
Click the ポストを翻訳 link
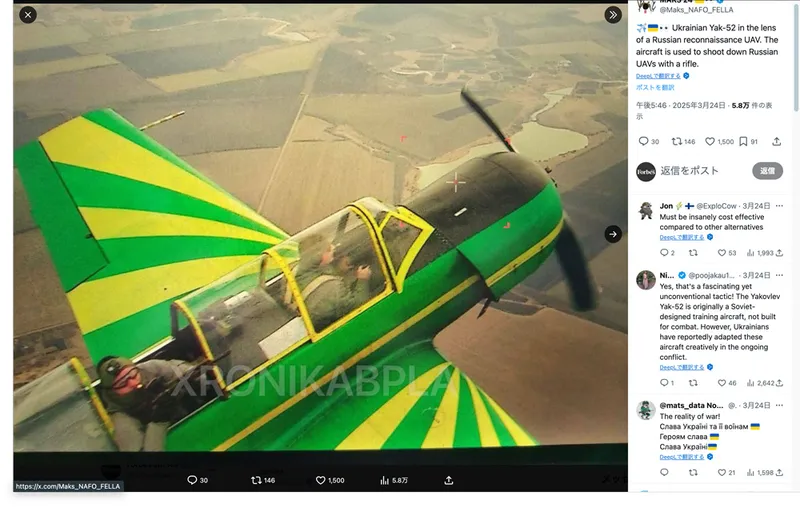coord(655,87)
